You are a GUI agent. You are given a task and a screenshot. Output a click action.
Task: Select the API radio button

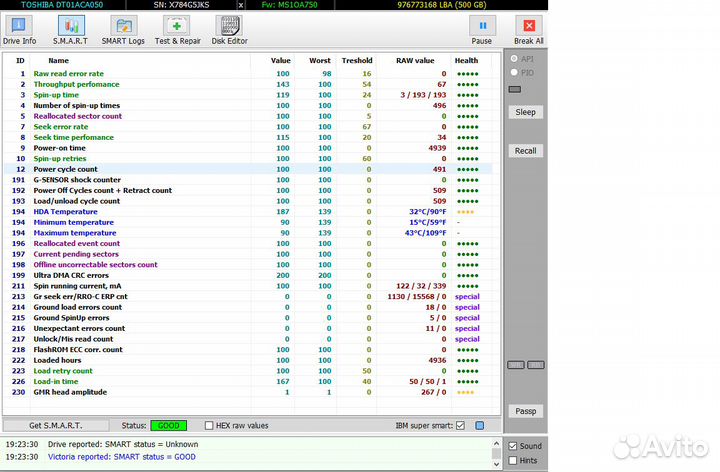pos(515,59)
